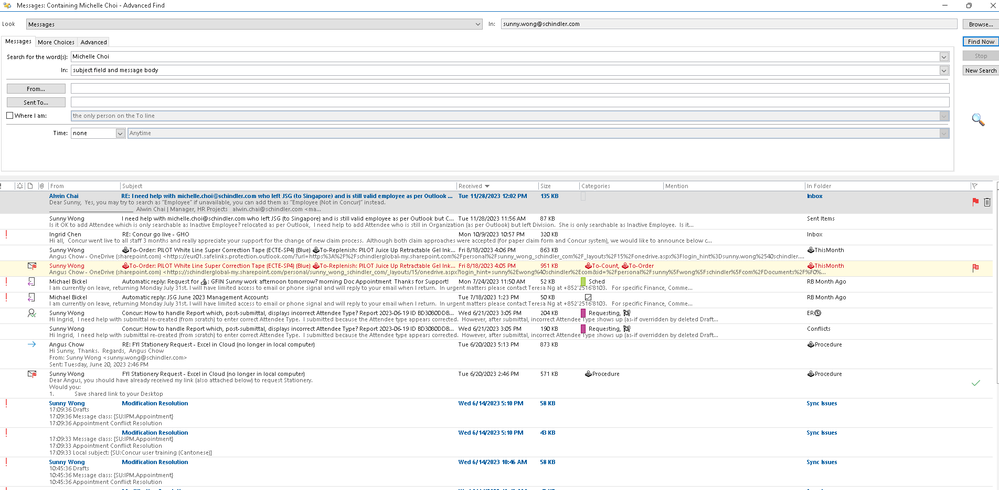Delete Alwin Chai's message with the trash icon

pos(987,201)
